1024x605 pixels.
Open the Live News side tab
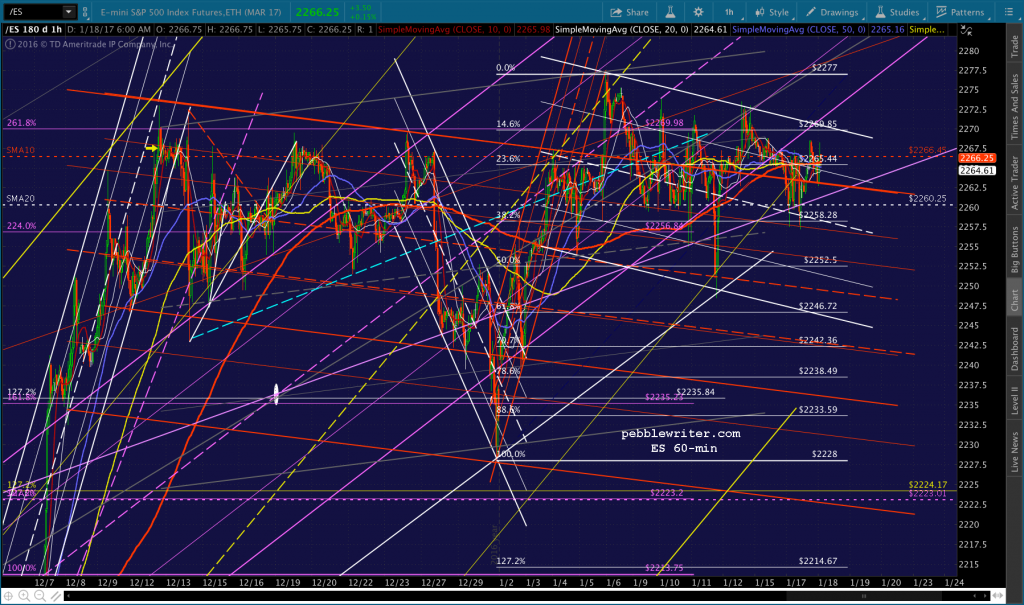(x=1014, y=451)
